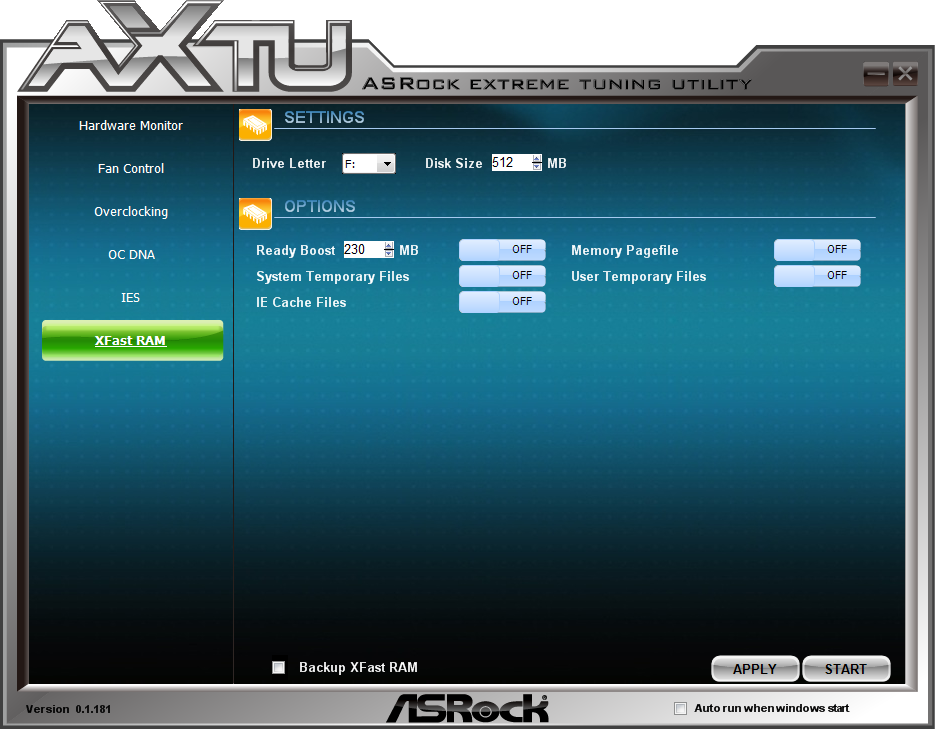Click the OPTIONS section chip icon
Viewport: 935px width, 729px height.
(x=255, y=213)
